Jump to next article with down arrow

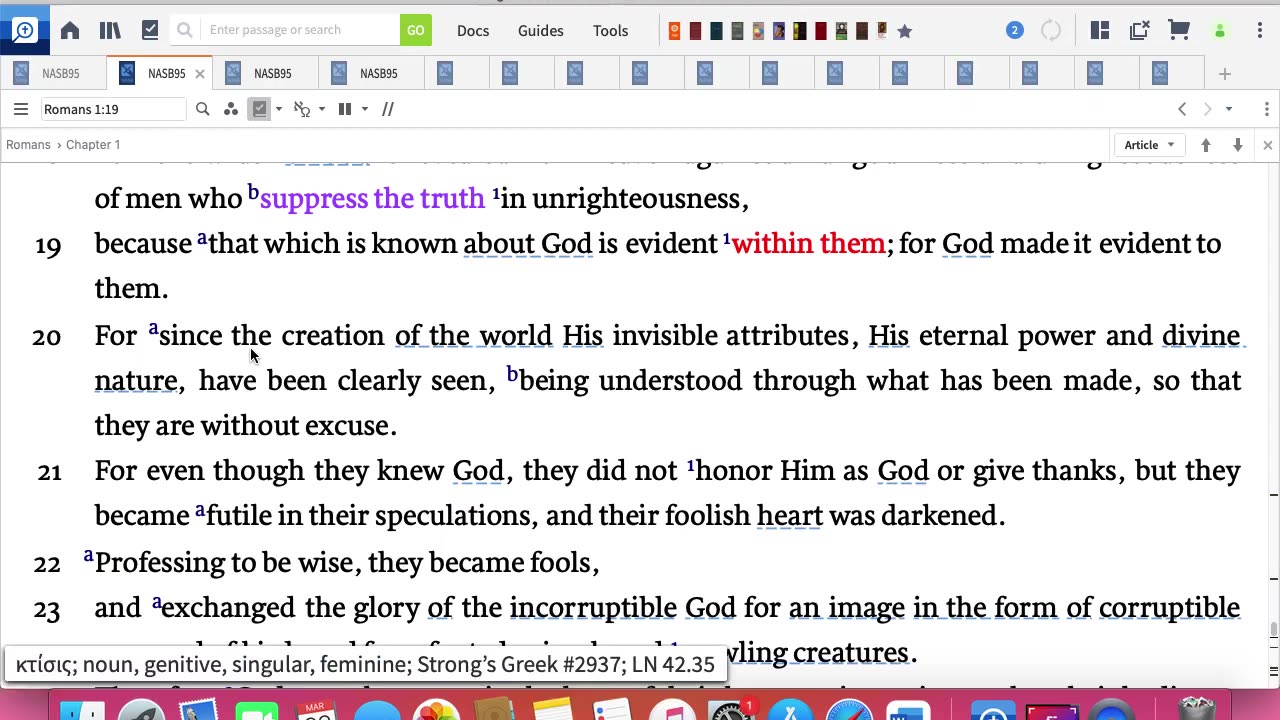coord(1238,145)
